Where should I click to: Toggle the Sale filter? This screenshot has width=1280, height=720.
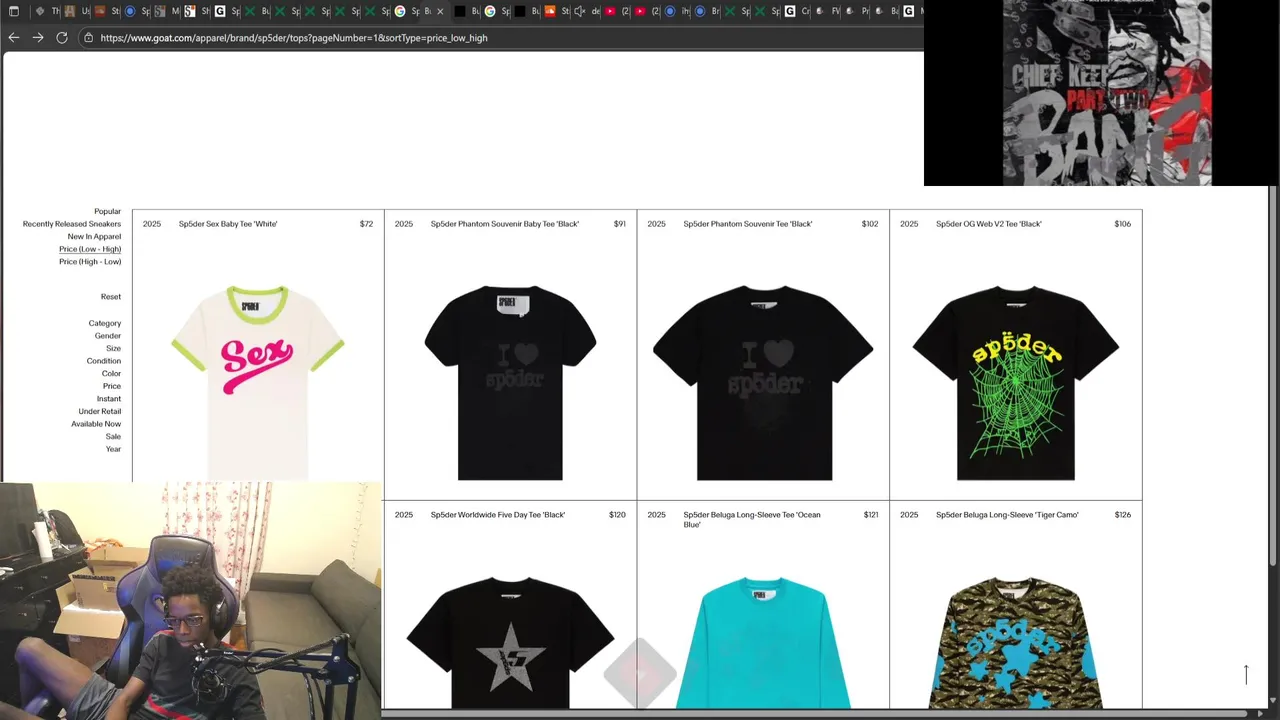point(113,436)
